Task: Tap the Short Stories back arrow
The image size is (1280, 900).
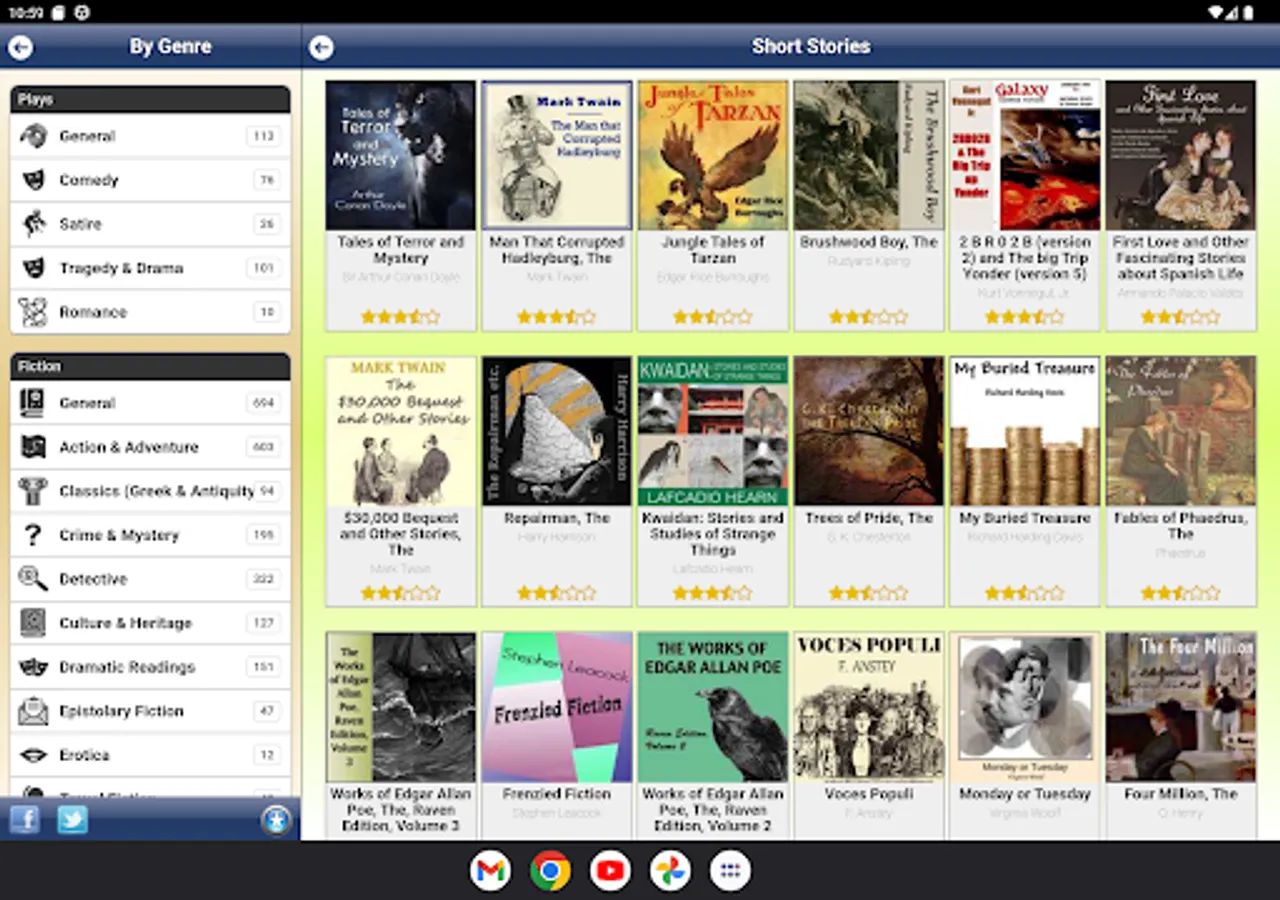Action: pos(321,47)
